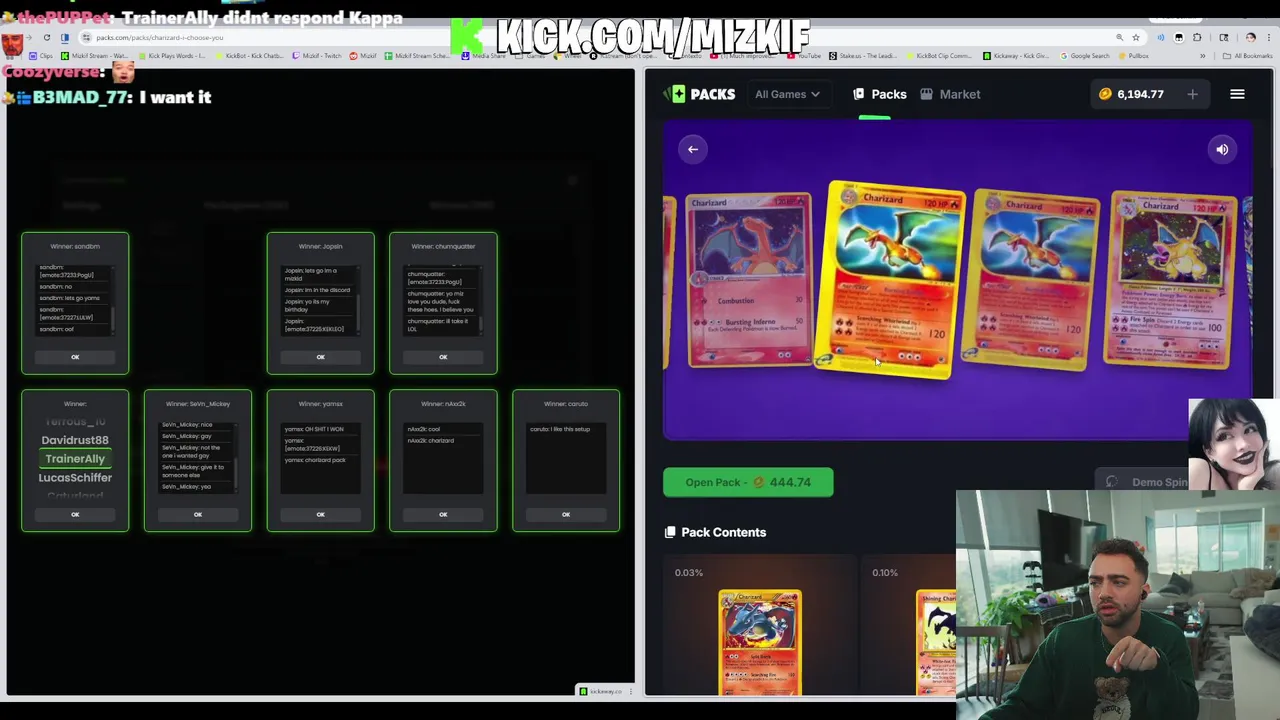This screenshot has height=720, width=1280.
Task: Click OK on Winner: SeVin_Mickey panel
Action: (198, 514)
